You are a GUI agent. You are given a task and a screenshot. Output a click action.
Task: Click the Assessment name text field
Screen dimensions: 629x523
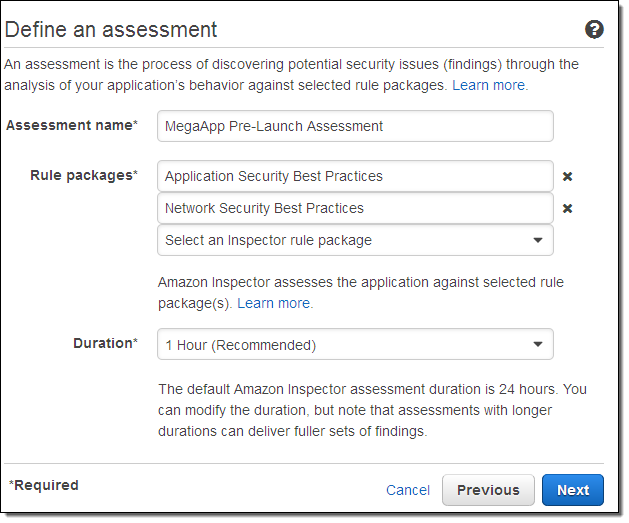[x=355, y=126]
